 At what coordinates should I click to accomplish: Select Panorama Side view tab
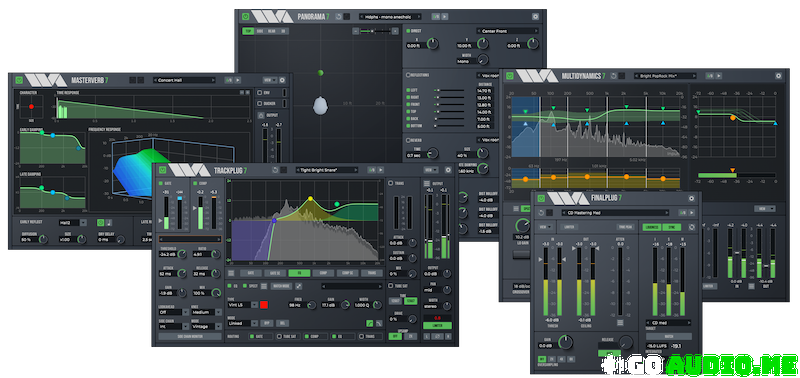(x=260, y=31)
